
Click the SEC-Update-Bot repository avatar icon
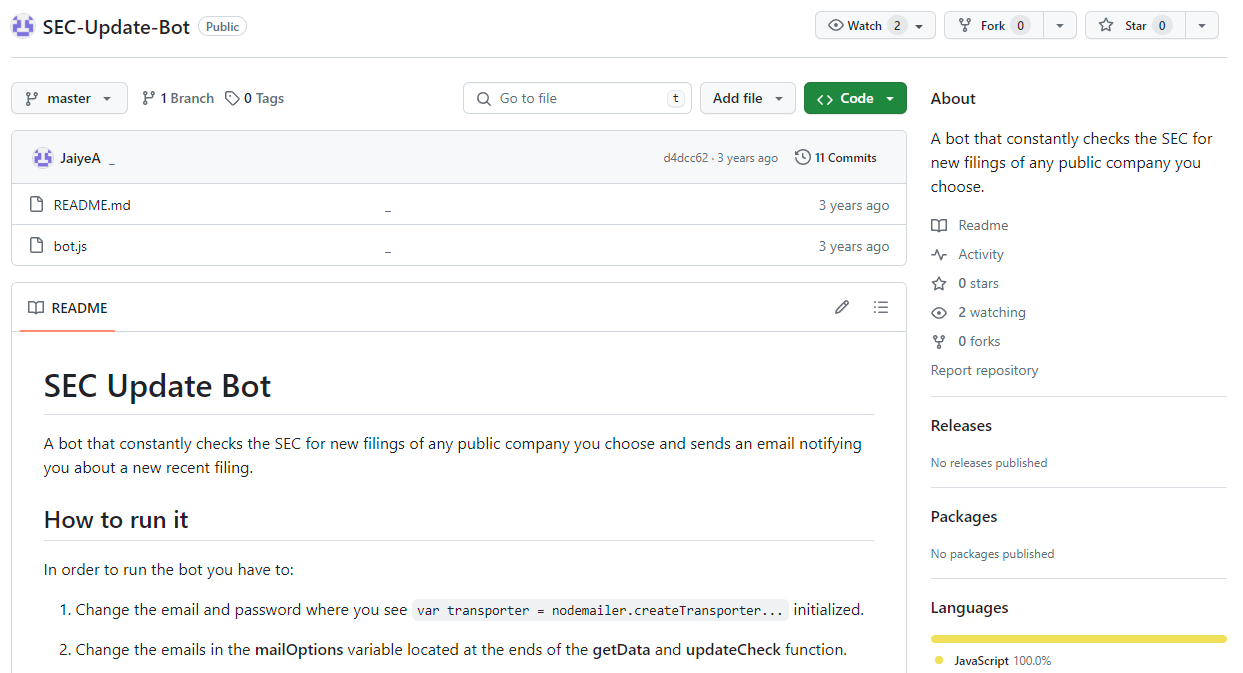[23, 27]
